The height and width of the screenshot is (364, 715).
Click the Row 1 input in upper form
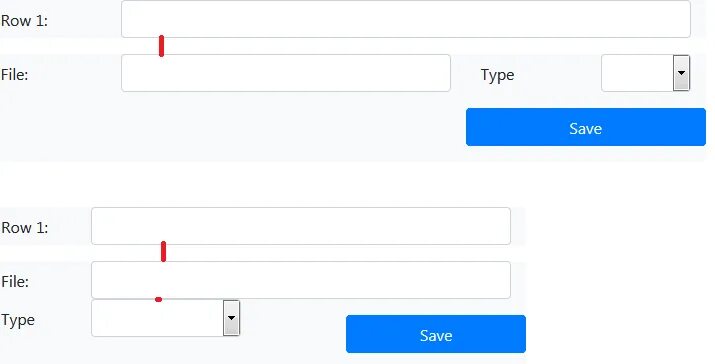[406, 19]
